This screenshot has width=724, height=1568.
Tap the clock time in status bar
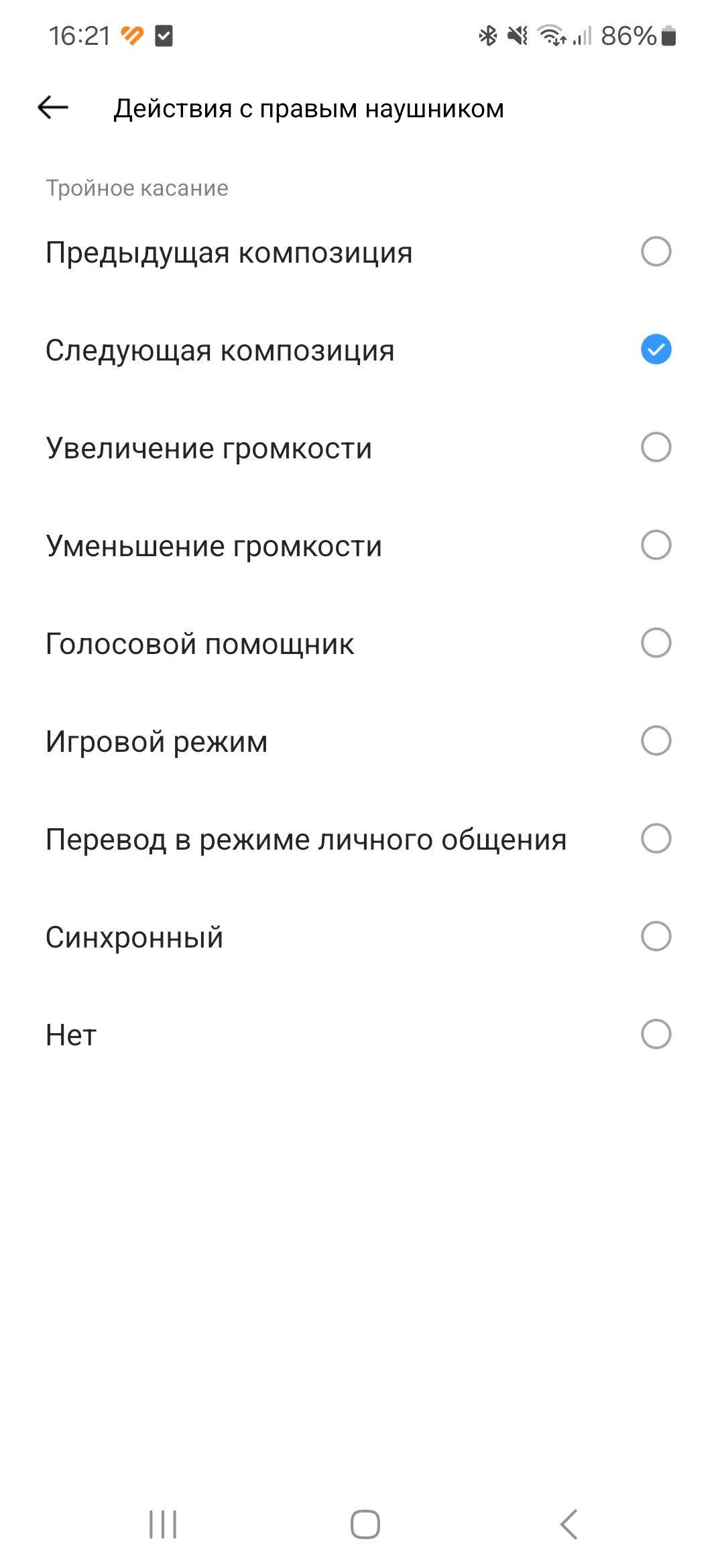[x=79, y=36]
